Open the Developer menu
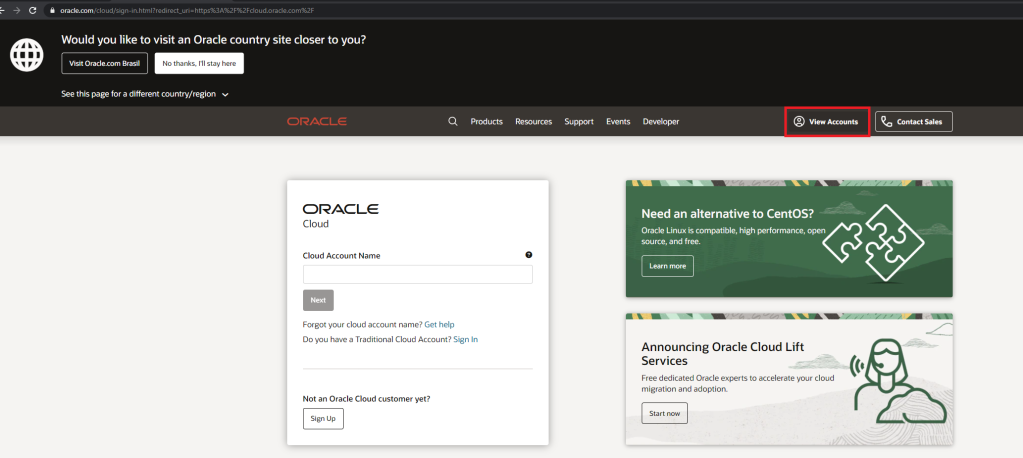Screen dimensions: 1023x458 point(661,121)
